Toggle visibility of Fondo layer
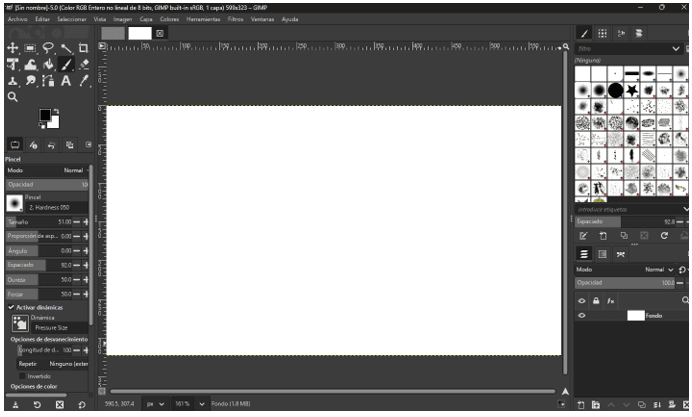The height and width of the screenshot is (417, 692). pyautogui.click(x=582, y=316)
